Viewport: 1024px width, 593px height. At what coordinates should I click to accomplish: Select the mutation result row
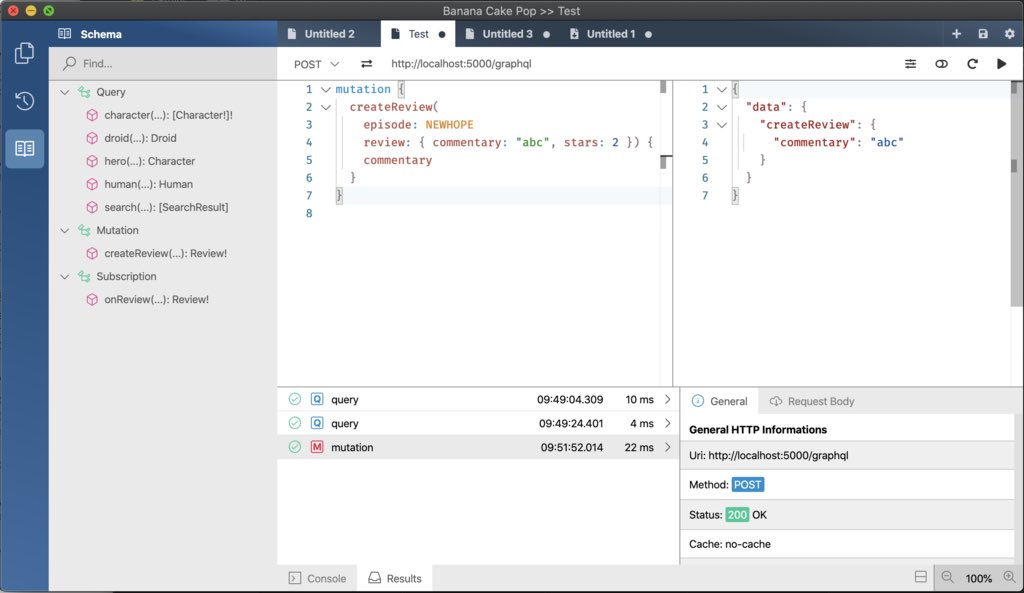coord(478,447)
